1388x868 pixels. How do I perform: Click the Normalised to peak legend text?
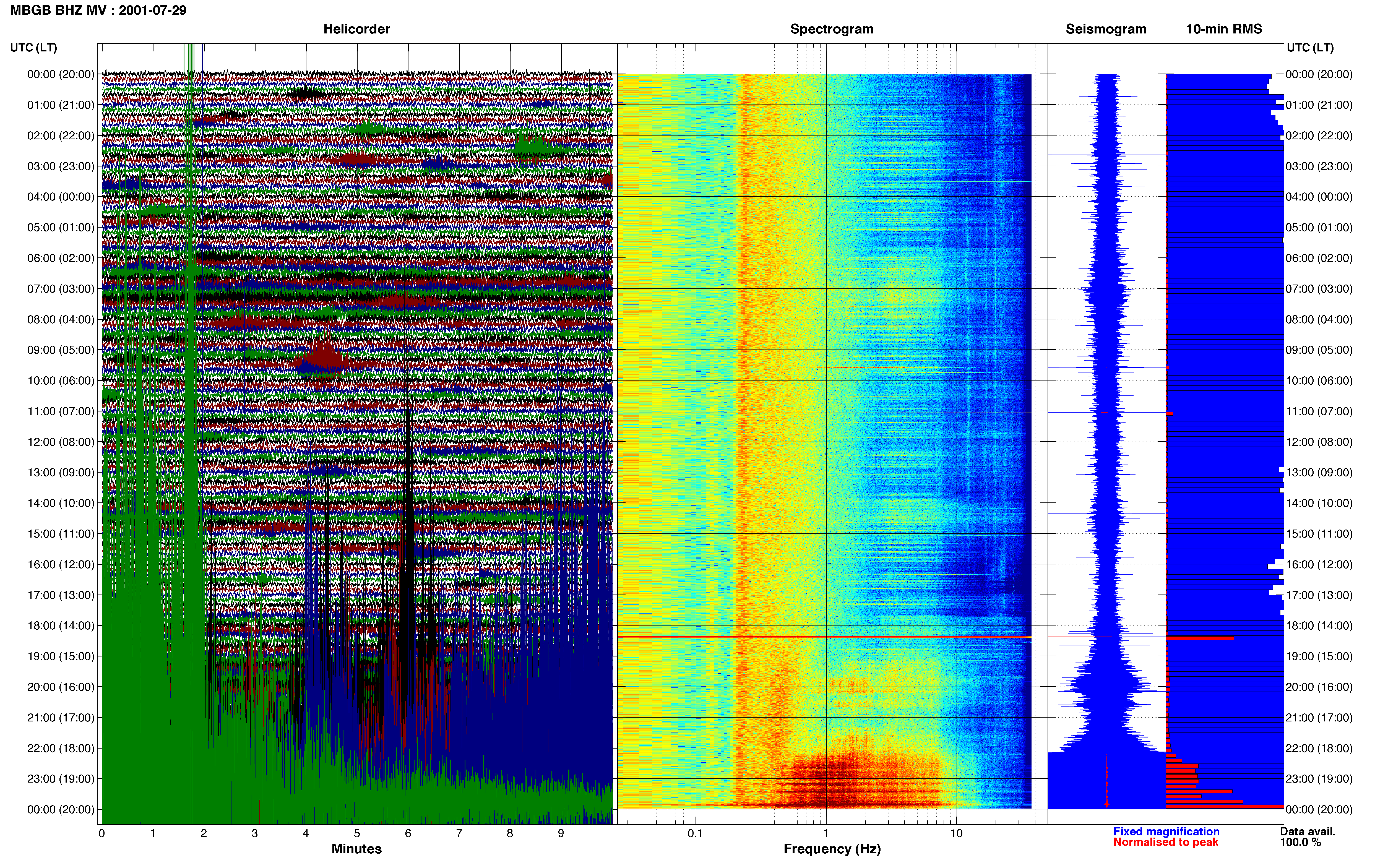[1166, 842]
